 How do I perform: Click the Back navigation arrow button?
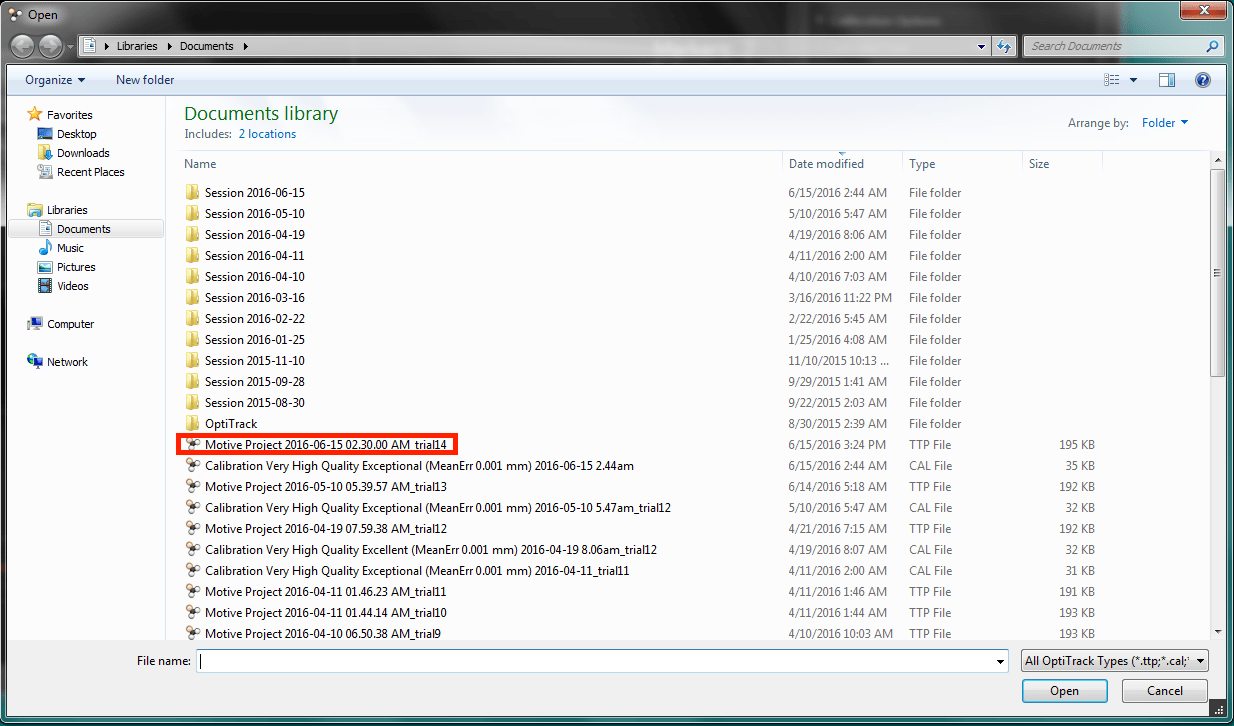(x=23, y=46)
